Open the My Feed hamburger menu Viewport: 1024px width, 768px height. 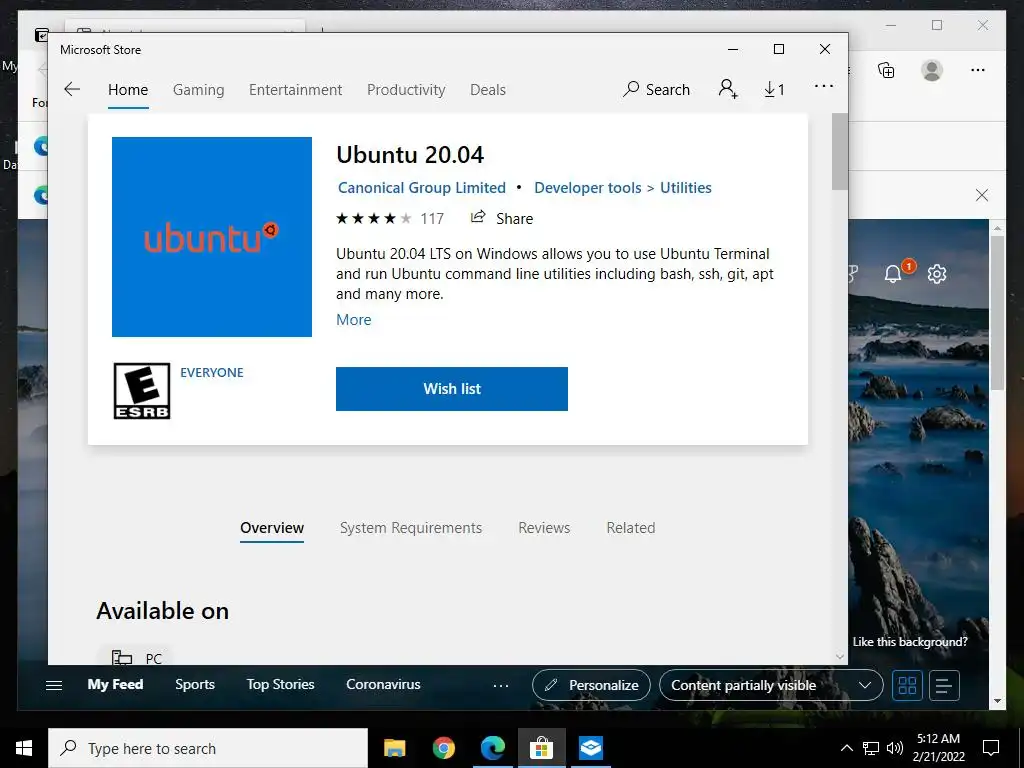coord(54,685)
